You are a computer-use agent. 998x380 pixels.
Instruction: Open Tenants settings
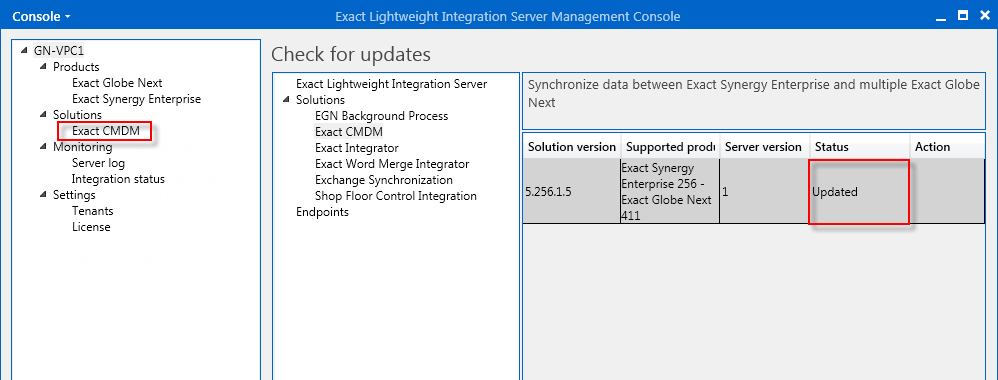coord(92,211)
